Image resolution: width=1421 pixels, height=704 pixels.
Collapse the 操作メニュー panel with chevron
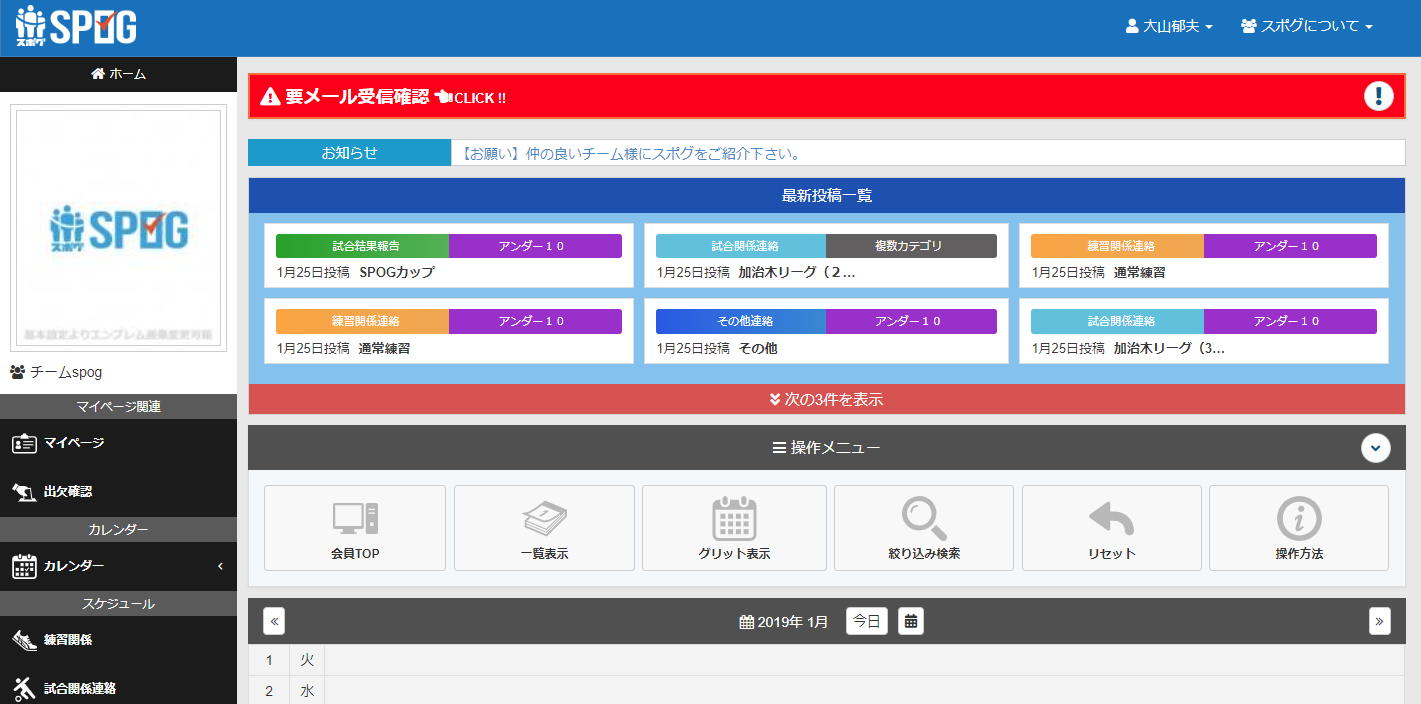pos(1376,448)
